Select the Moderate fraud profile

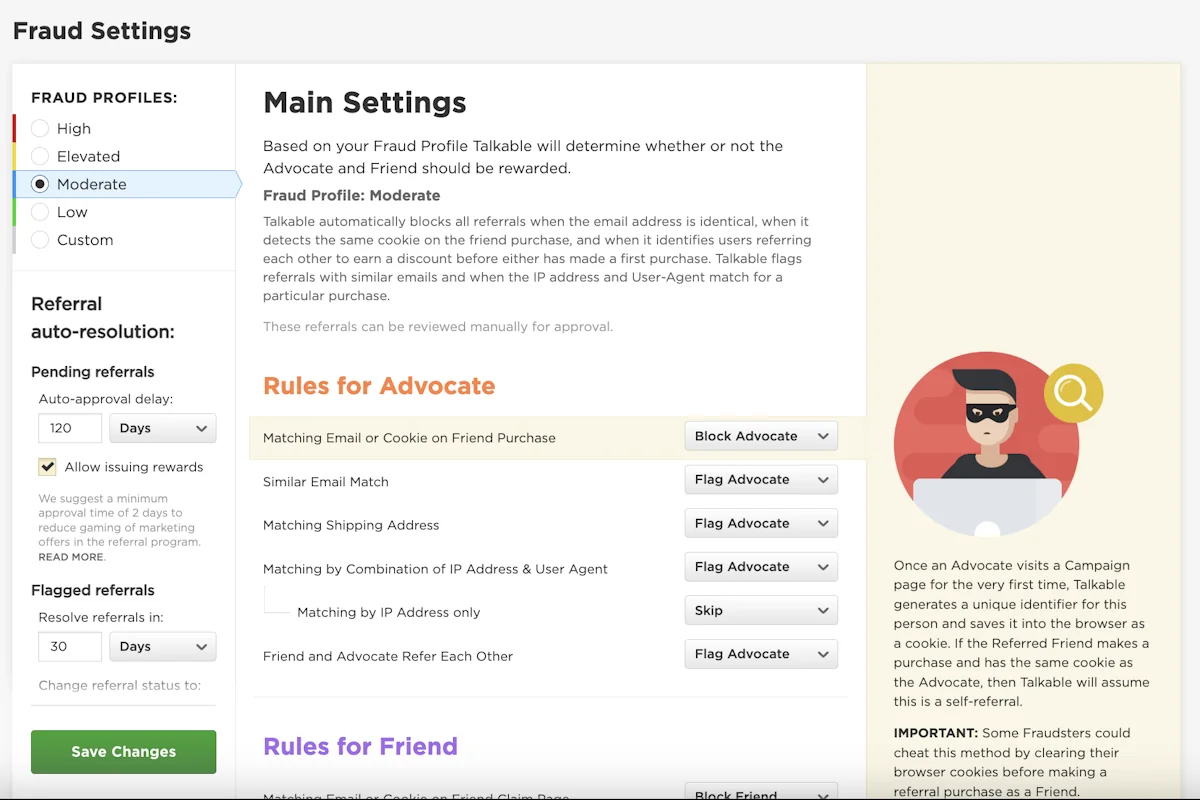click(x=40, y=184)
